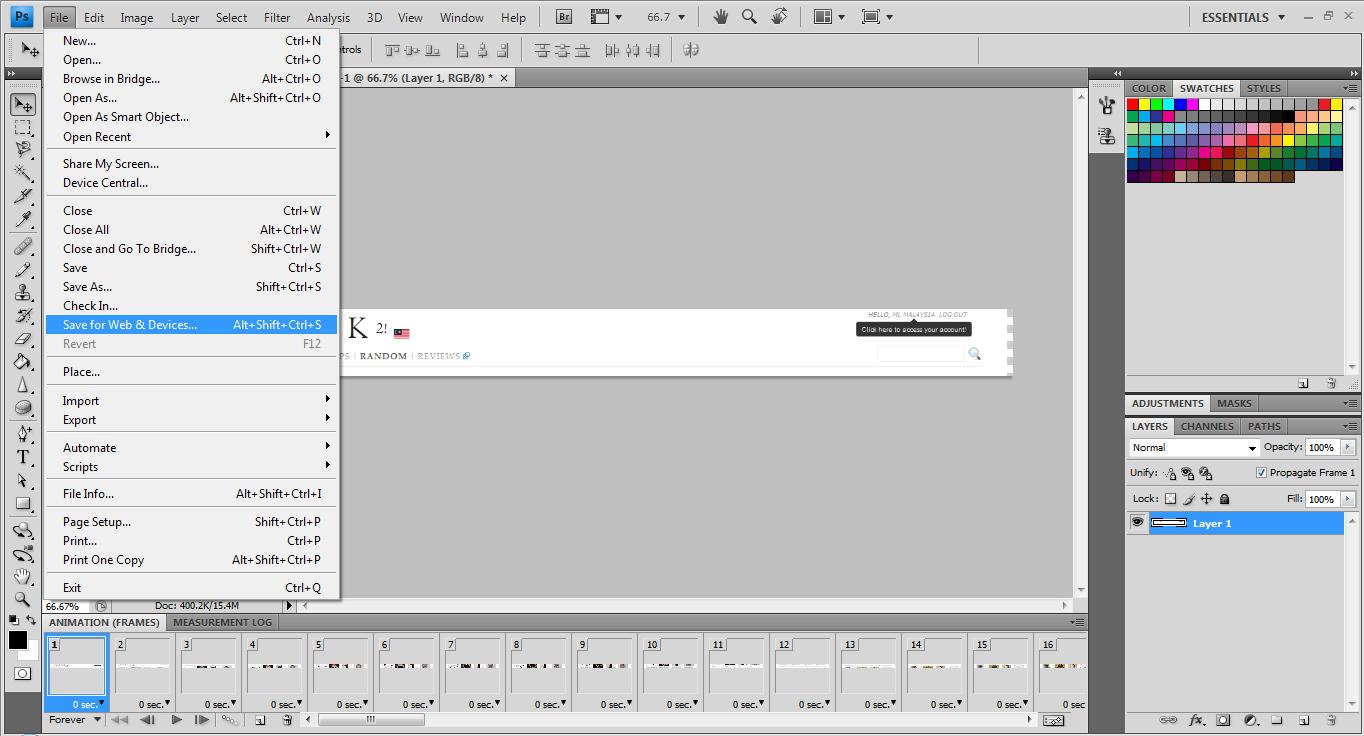Create a new group in Layers panel
Image resolution: width=1364 pixels, height=736 pixels.
[1277, 720]
